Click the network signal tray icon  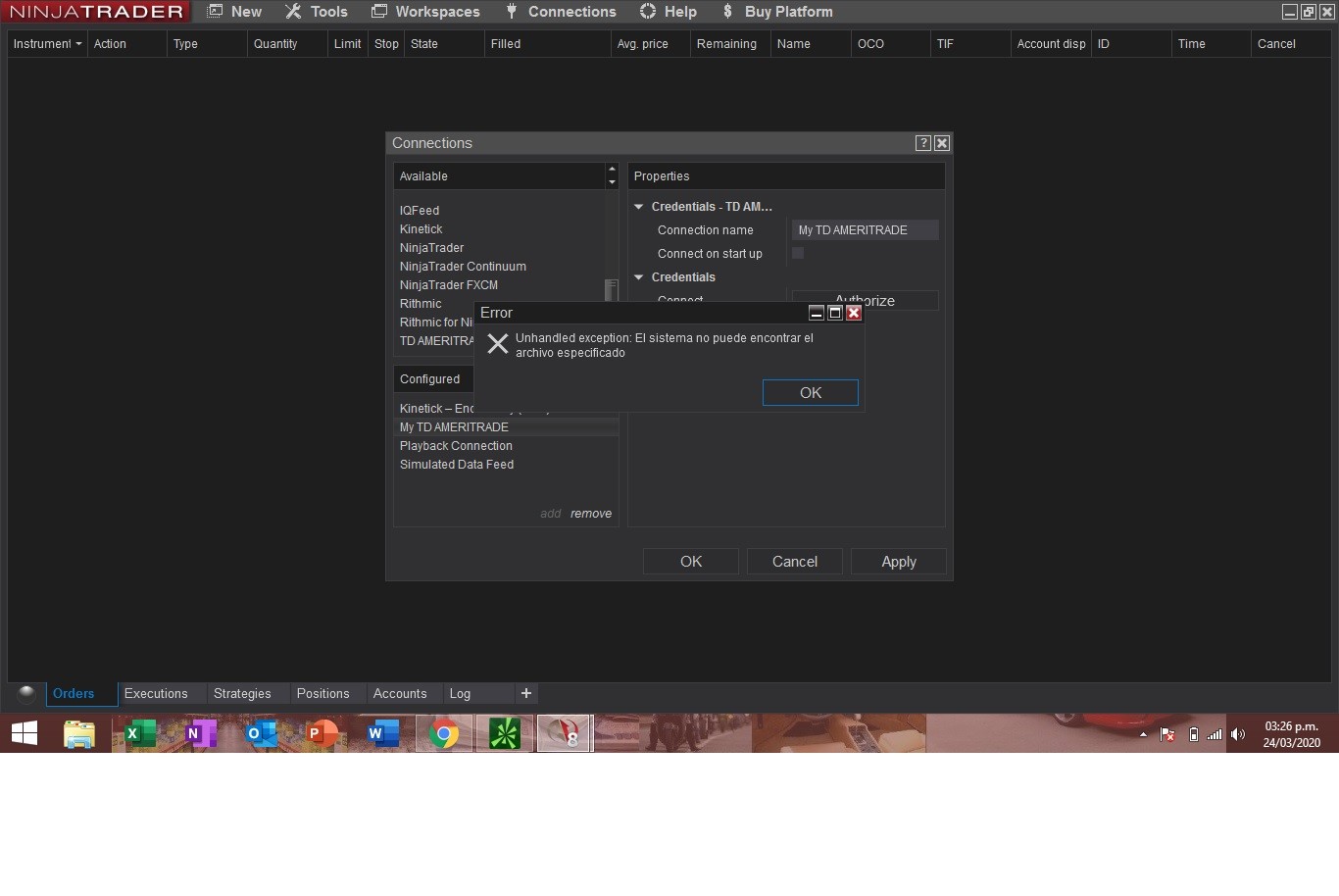1215,734
